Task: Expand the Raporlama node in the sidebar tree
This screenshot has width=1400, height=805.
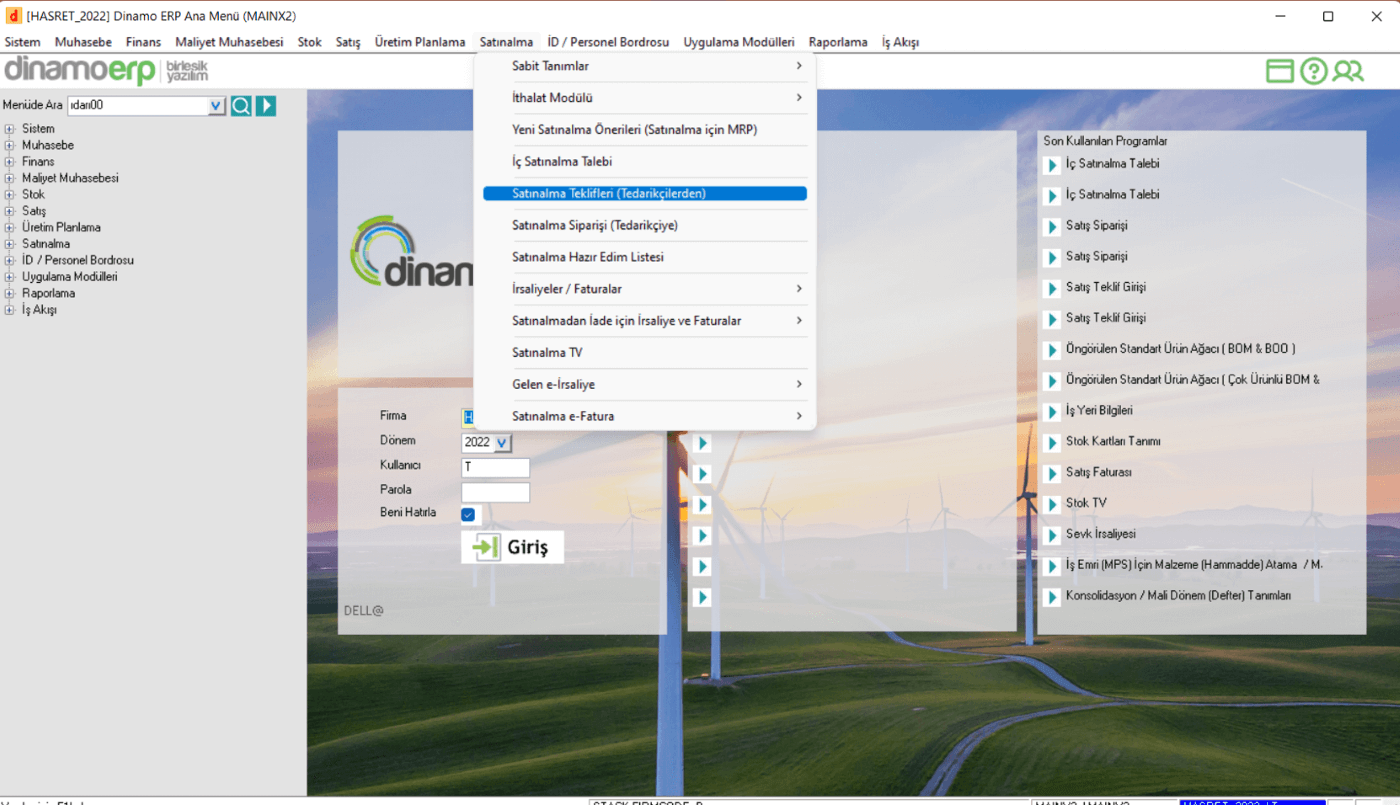Action: (10, 294)
